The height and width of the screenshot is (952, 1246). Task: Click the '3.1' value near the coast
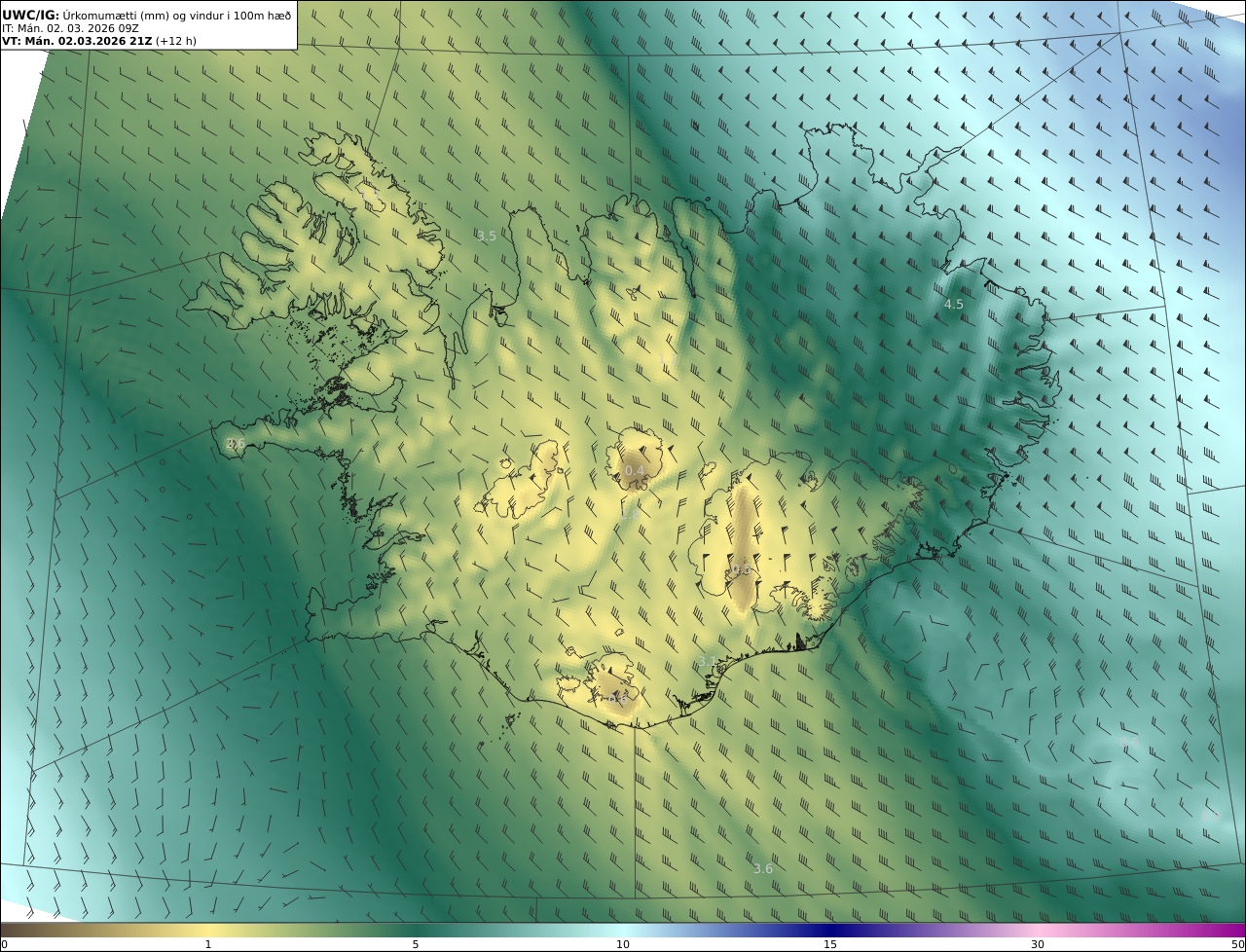click(708, 661)
